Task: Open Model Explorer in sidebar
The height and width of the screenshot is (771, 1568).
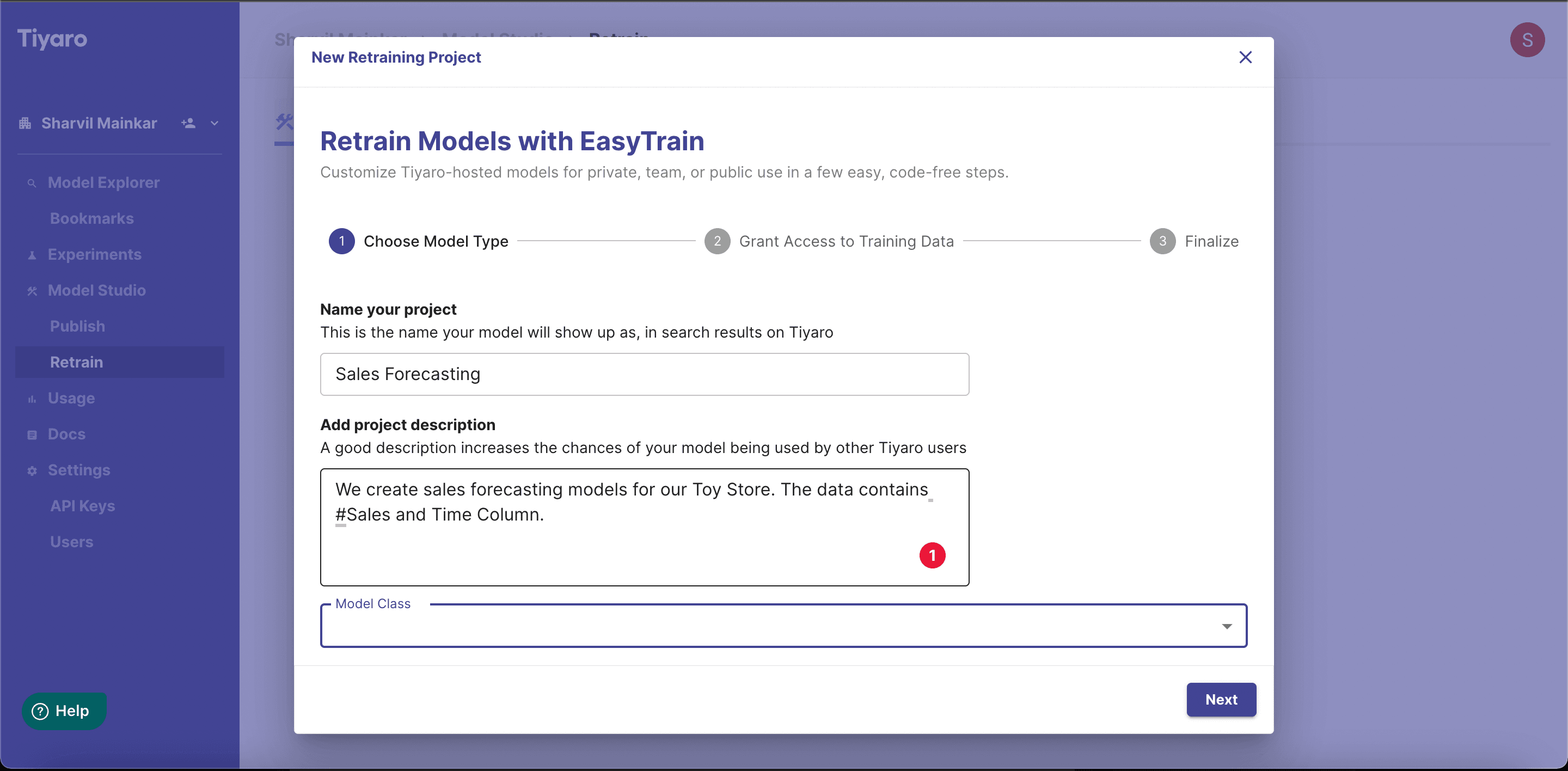Action: click(103, 182)
